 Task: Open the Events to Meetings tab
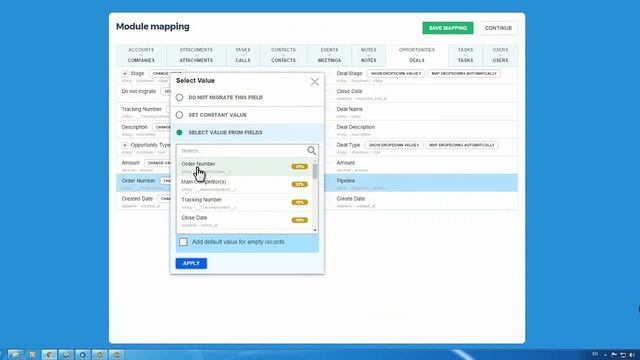[329, 55]
